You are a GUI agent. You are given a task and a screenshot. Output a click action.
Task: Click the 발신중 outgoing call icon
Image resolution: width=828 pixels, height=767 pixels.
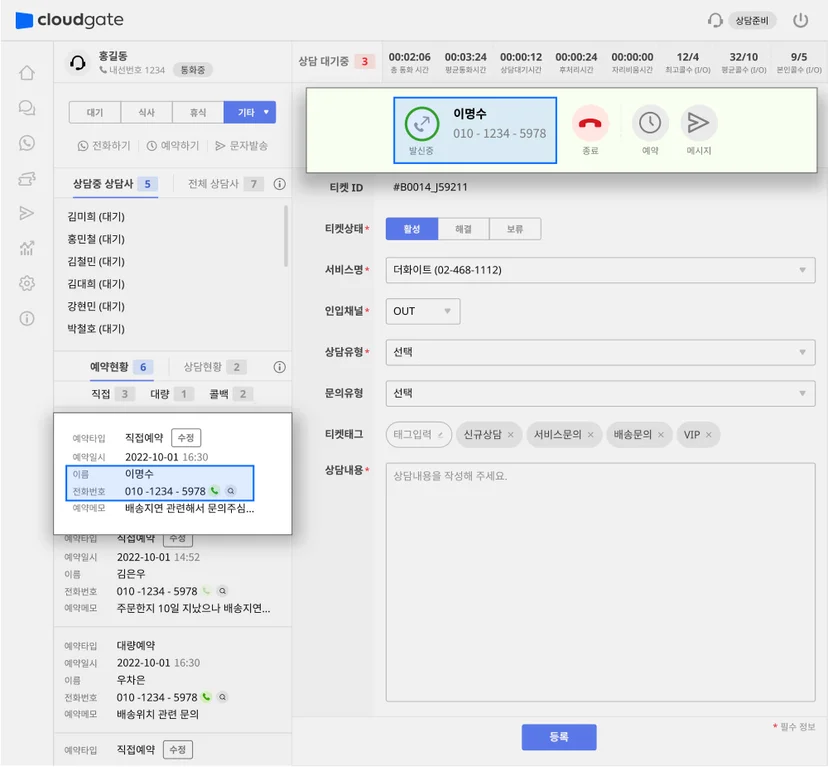(421, 124)
